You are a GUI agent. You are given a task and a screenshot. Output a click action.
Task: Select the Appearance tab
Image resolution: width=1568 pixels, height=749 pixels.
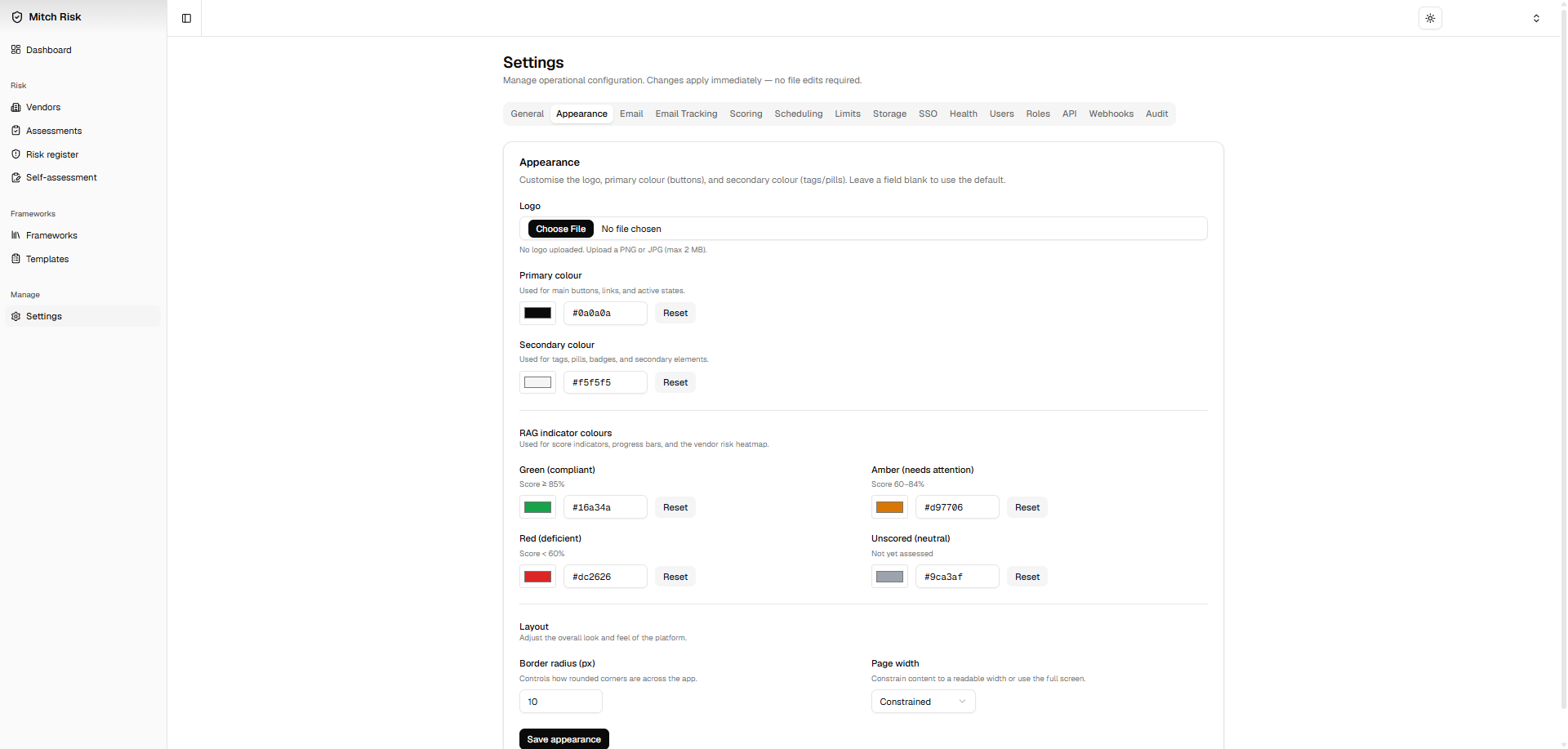click(581, 114)
